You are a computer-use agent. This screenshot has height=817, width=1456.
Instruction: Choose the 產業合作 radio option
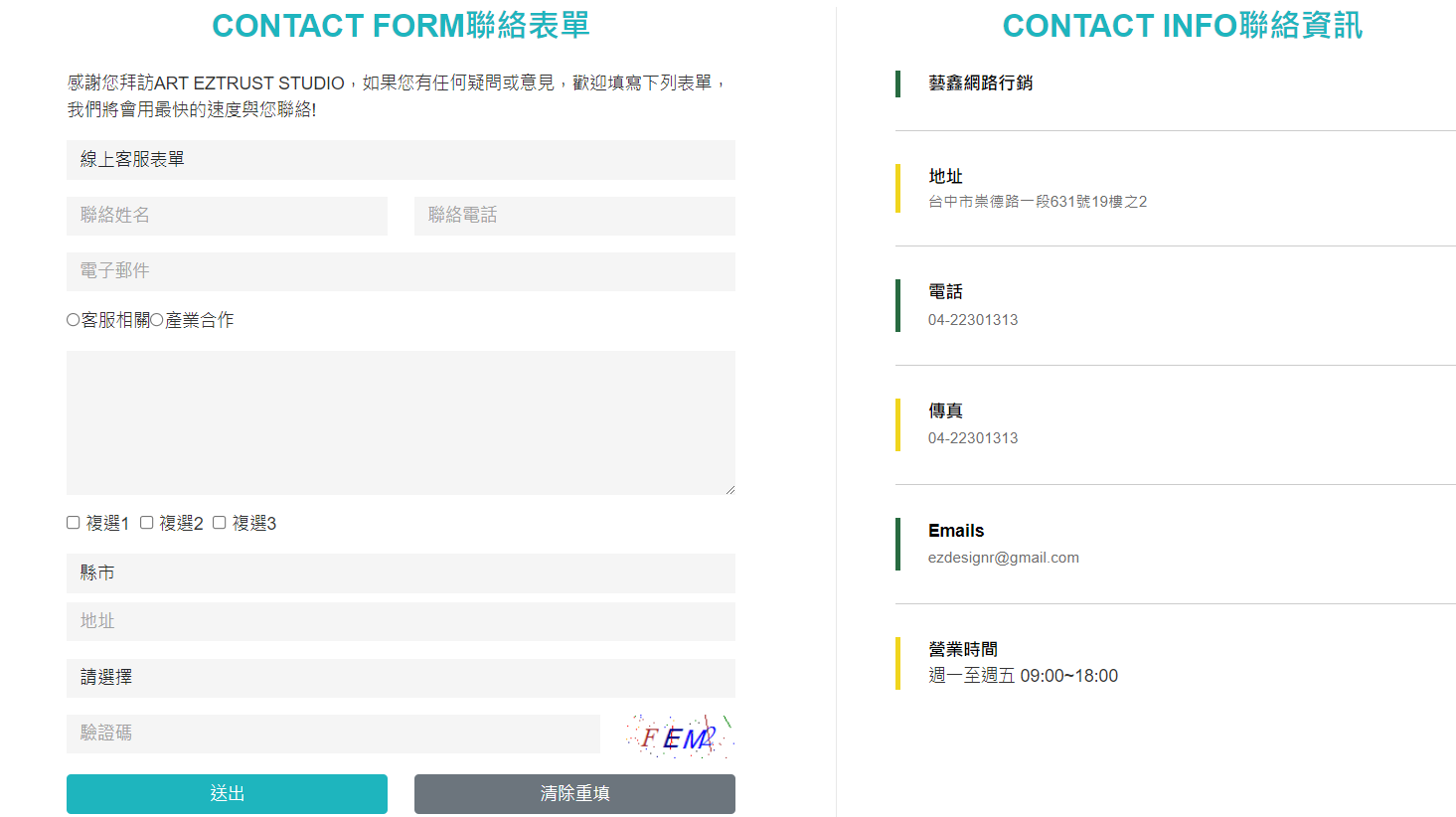coord(157,320)
